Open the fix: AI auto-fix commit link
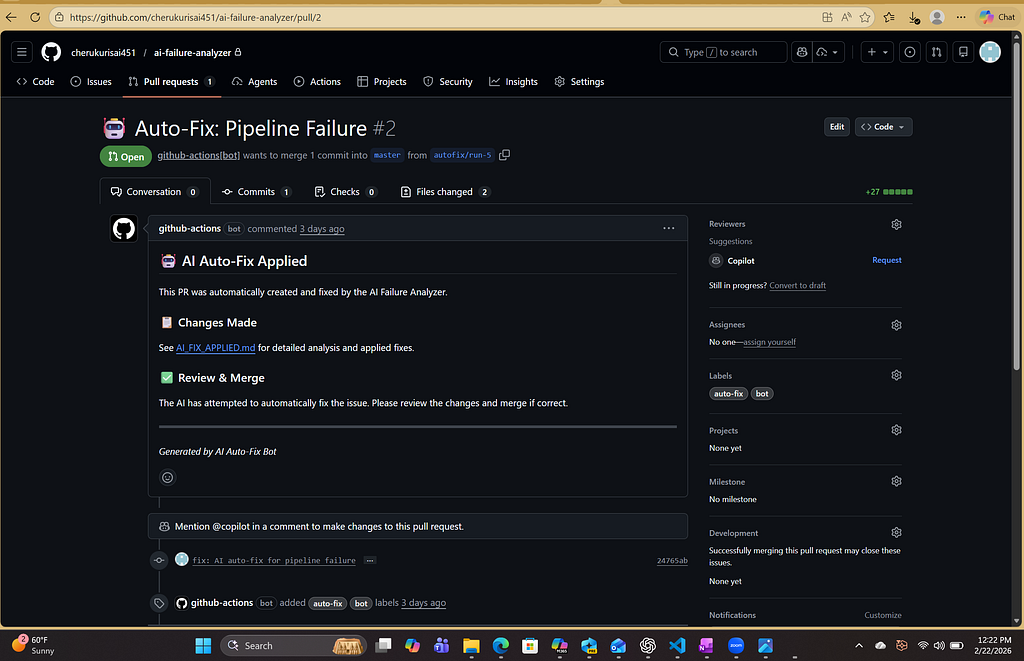The height and width of the screenshot is (661, 1024). click(274, 560)
